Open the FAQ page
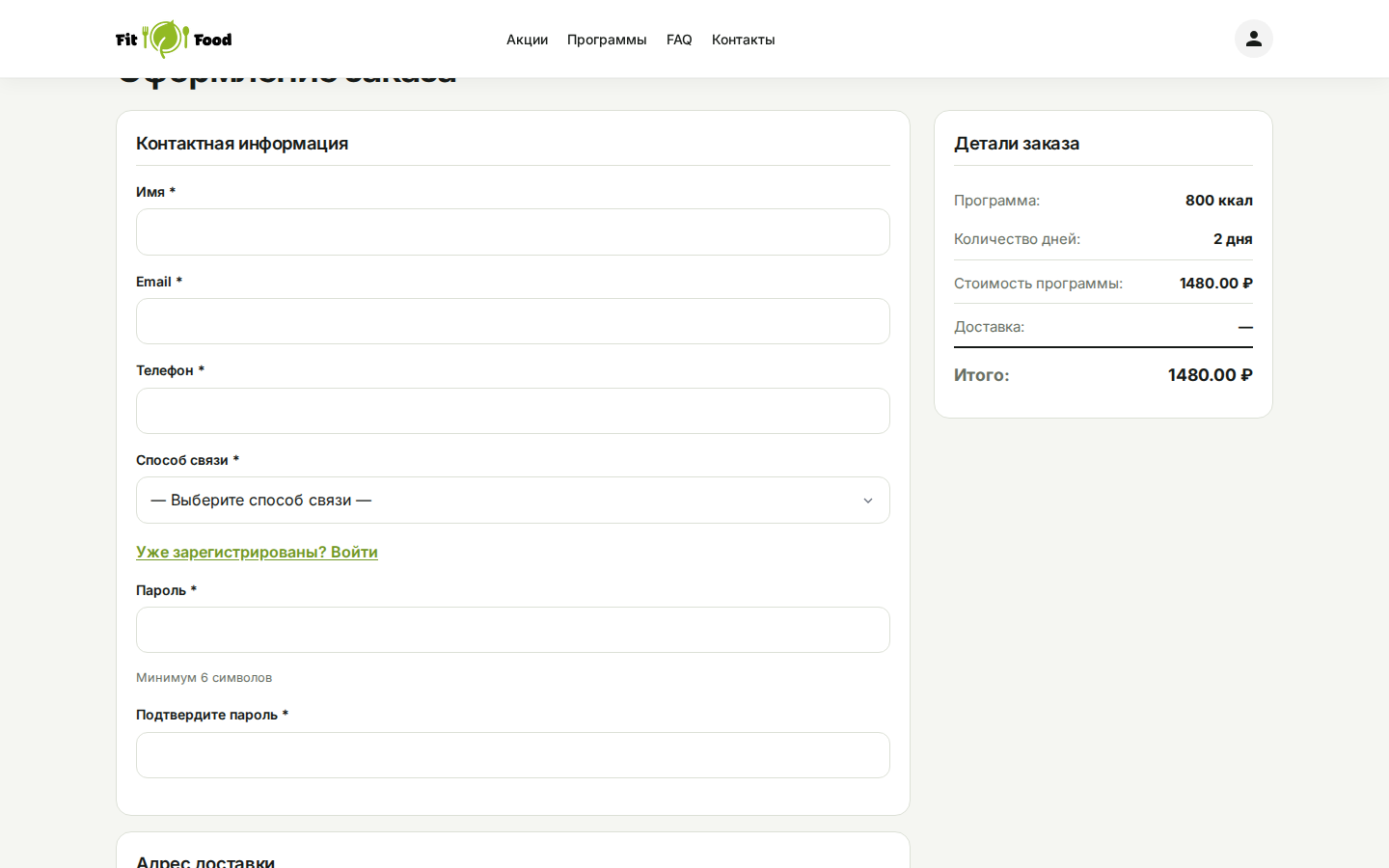Image resolution: width=1389 pixels, height=868 pixels. [x=679, y=40]
